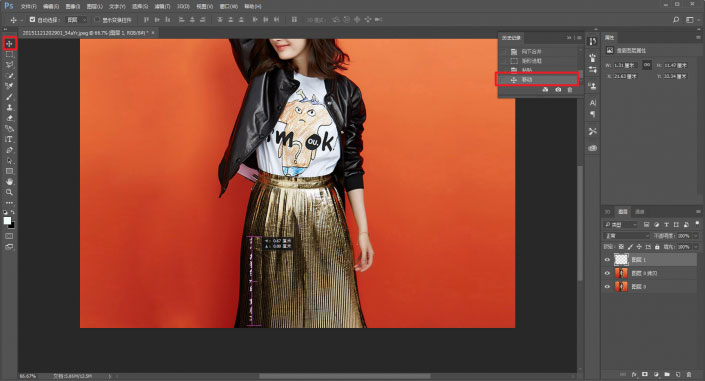Viewport: 705px width, 381px height.
Task: Hide layer 图层 0 using its eye icon
Action: point(607,287)
